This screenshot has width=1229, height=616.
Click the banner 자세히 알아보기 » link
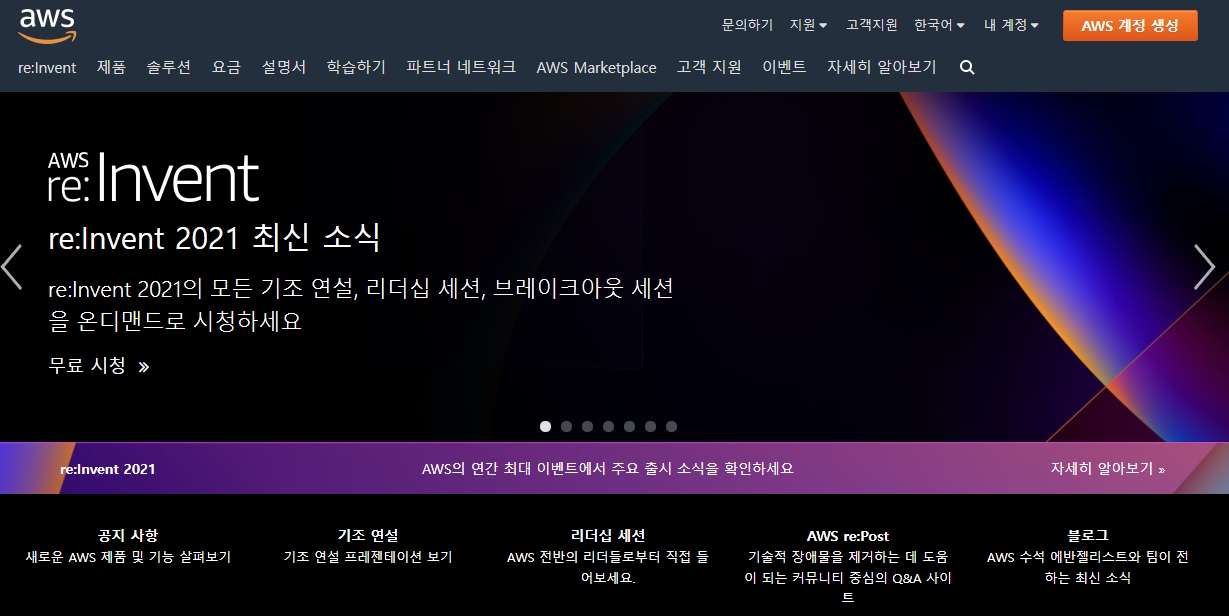pyautogui.click(x=1107, y=468)
